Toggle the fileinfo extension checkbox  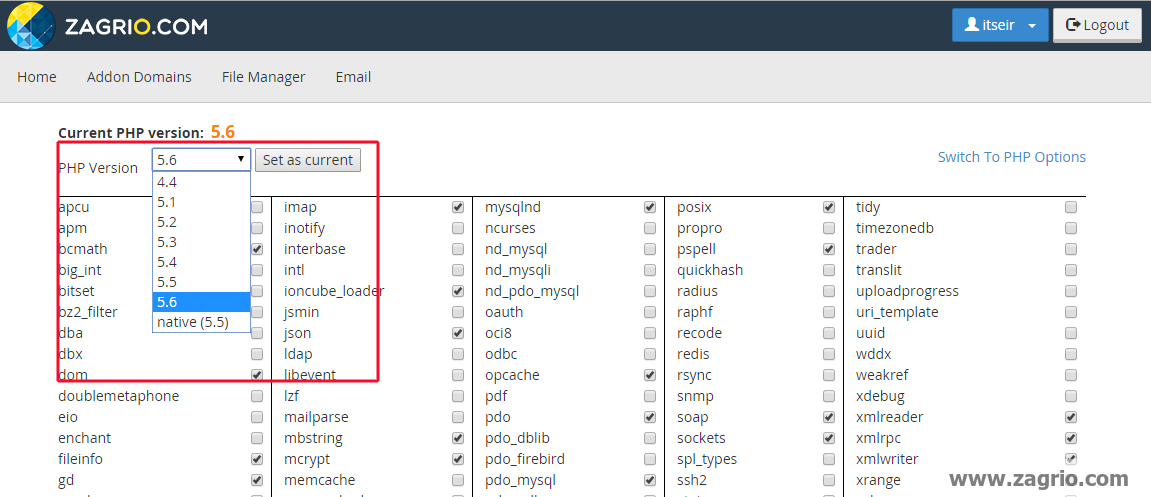coord(257,460)
